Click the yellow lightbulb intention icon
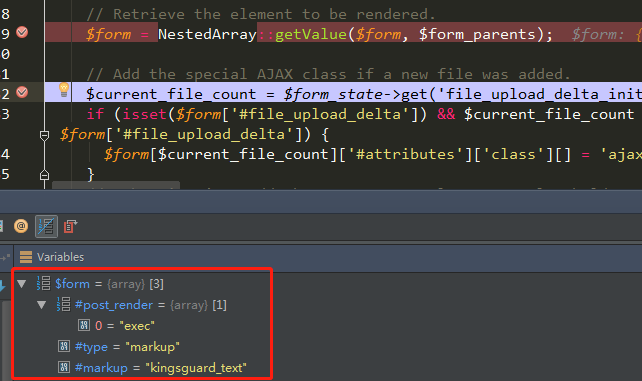Viewport: 642px width, 381px height. tap(64, 90)
